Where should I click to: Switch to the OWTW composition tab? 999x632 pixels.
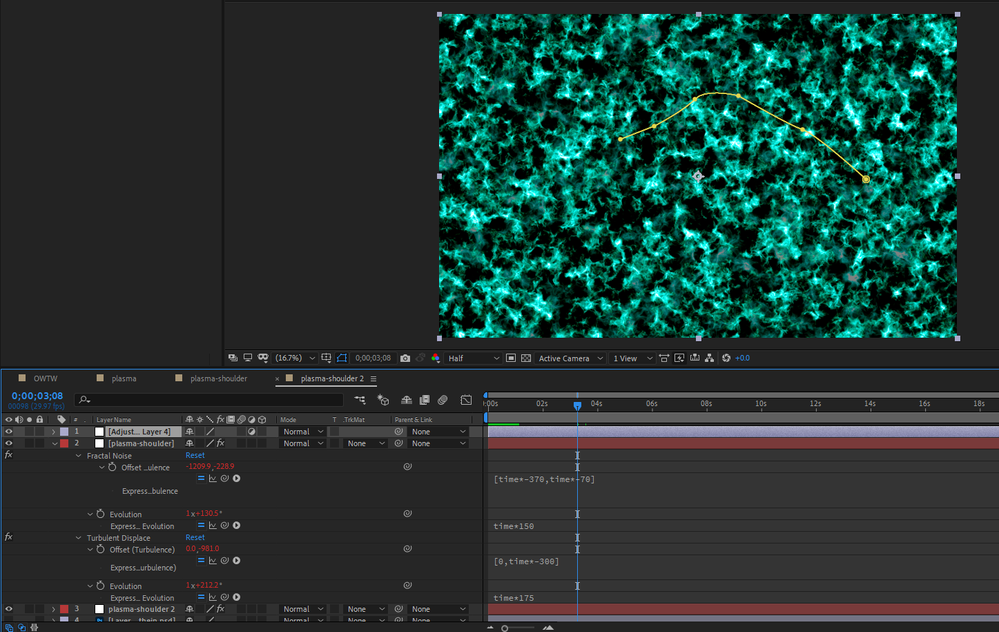[x=46, y=379]
